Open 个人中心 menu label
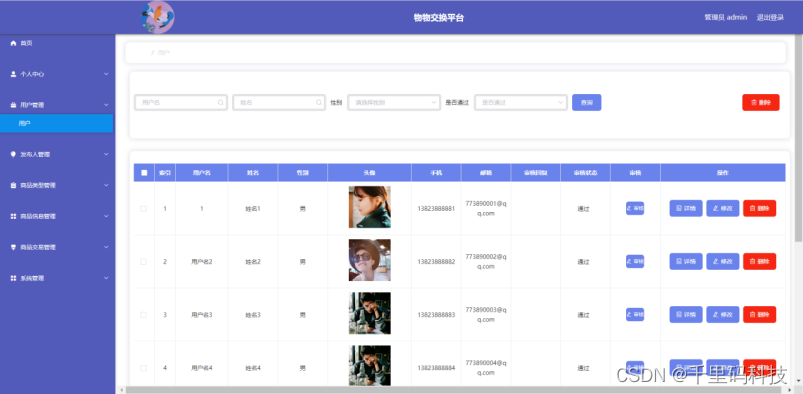803x394 pixels. pos(32,74)
